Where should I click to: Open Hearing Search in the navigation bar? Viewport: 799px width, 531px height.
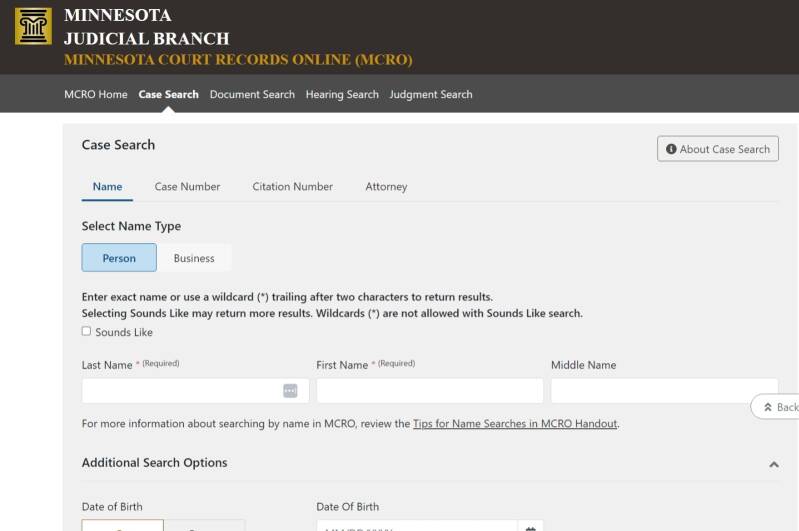(342, 94)
